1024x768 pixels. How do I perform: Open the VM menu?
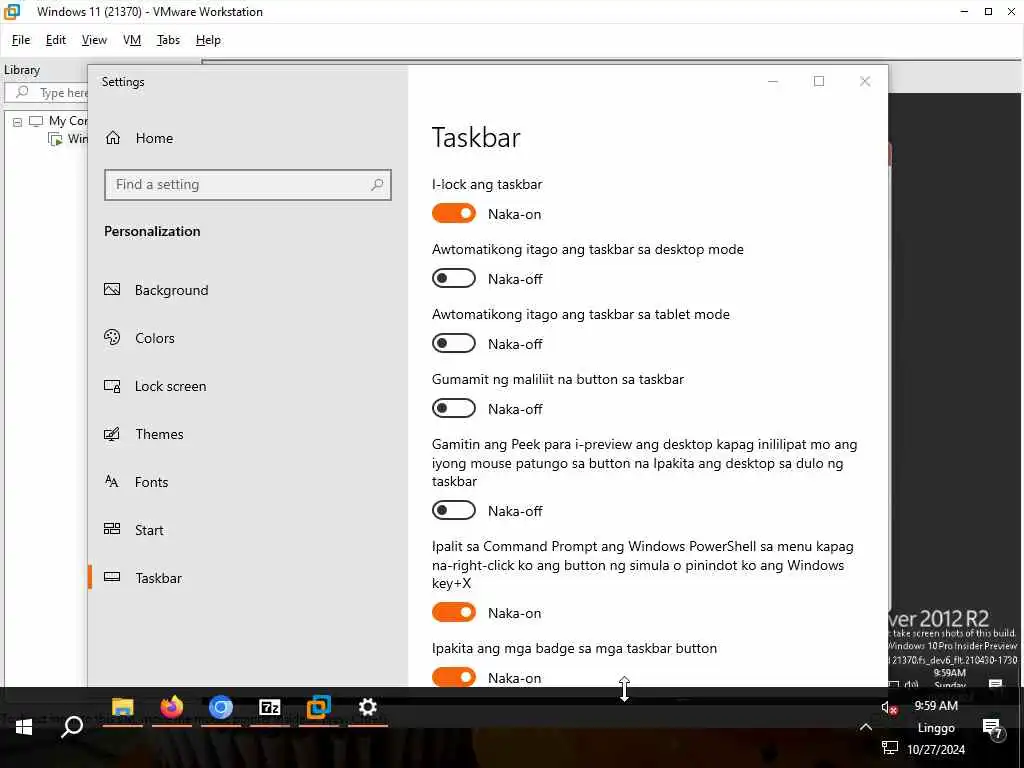coord(132,40)
